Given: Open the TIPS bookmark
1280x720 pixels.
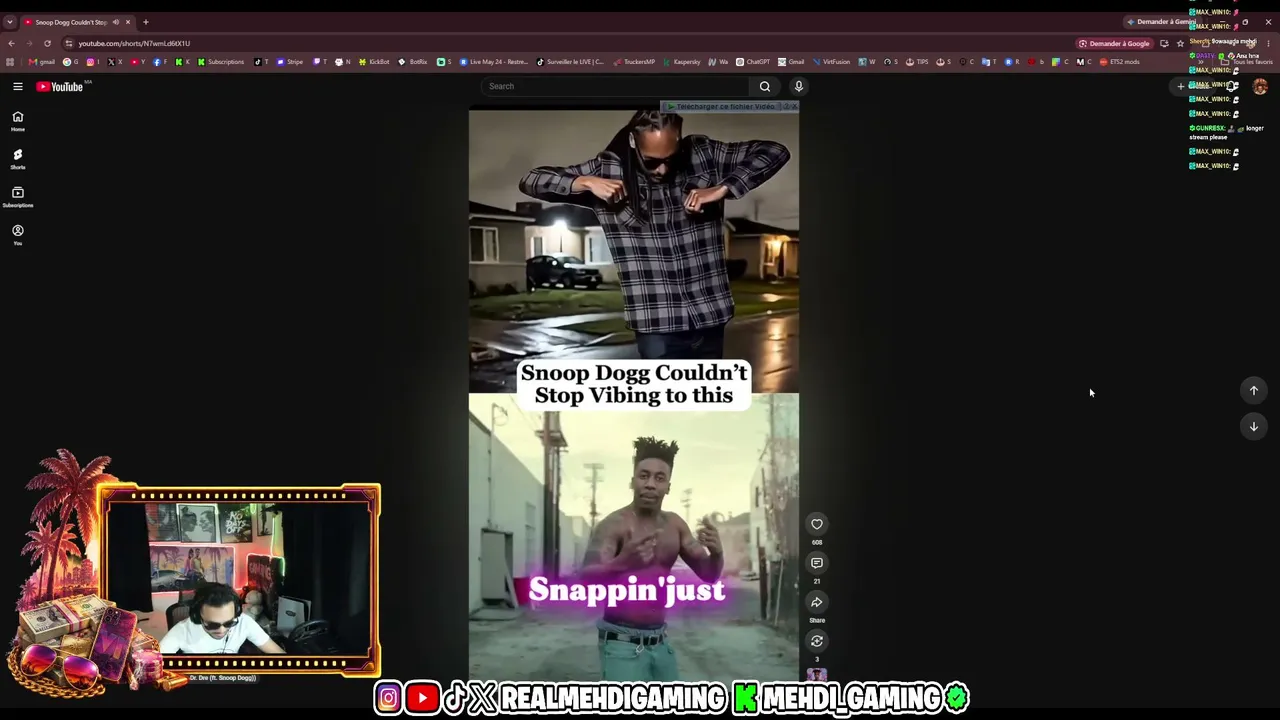Looking at the screenshot, I should (x=917, y=62).
